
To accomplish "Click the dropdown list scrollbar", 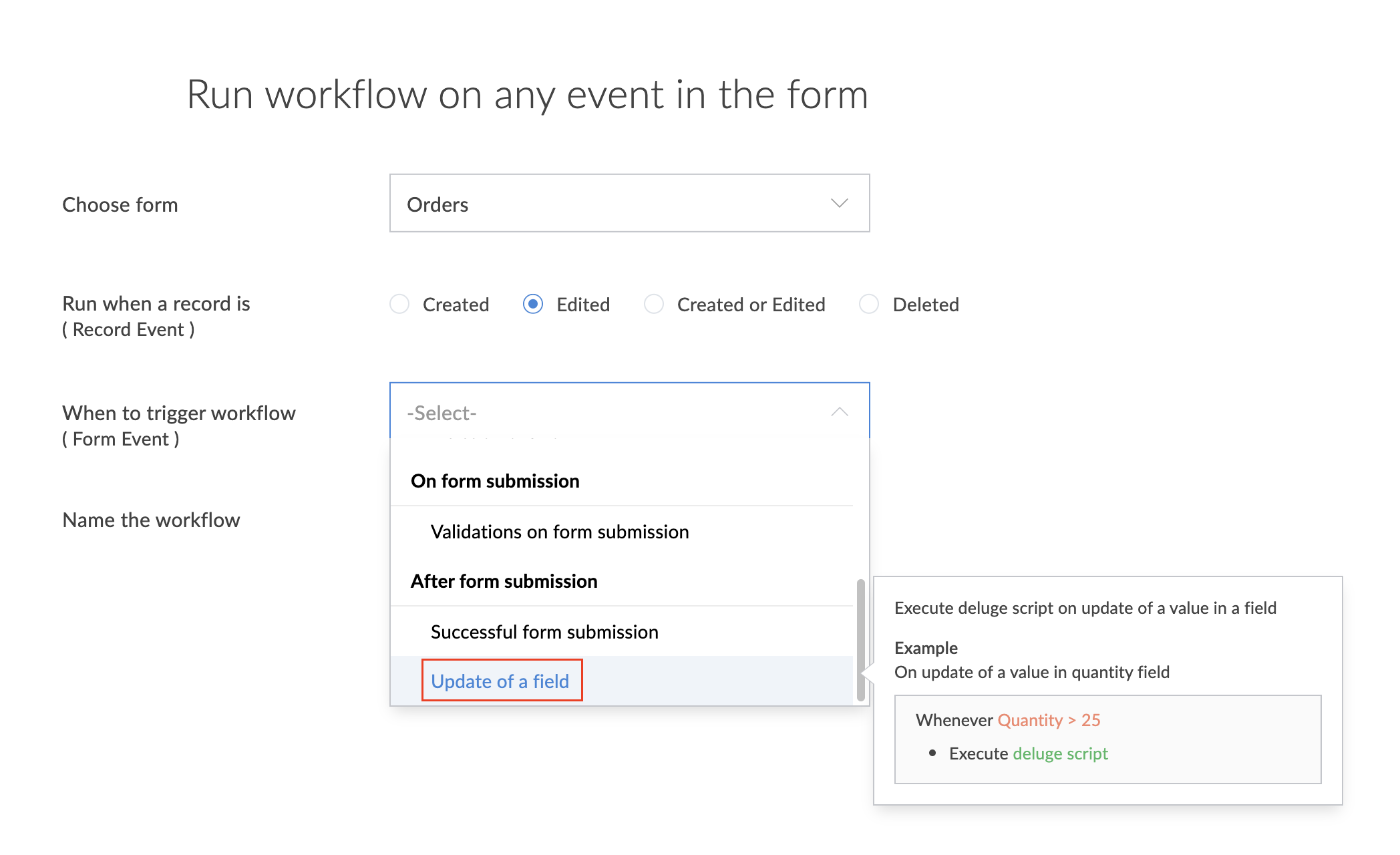I will coord(860,640).
